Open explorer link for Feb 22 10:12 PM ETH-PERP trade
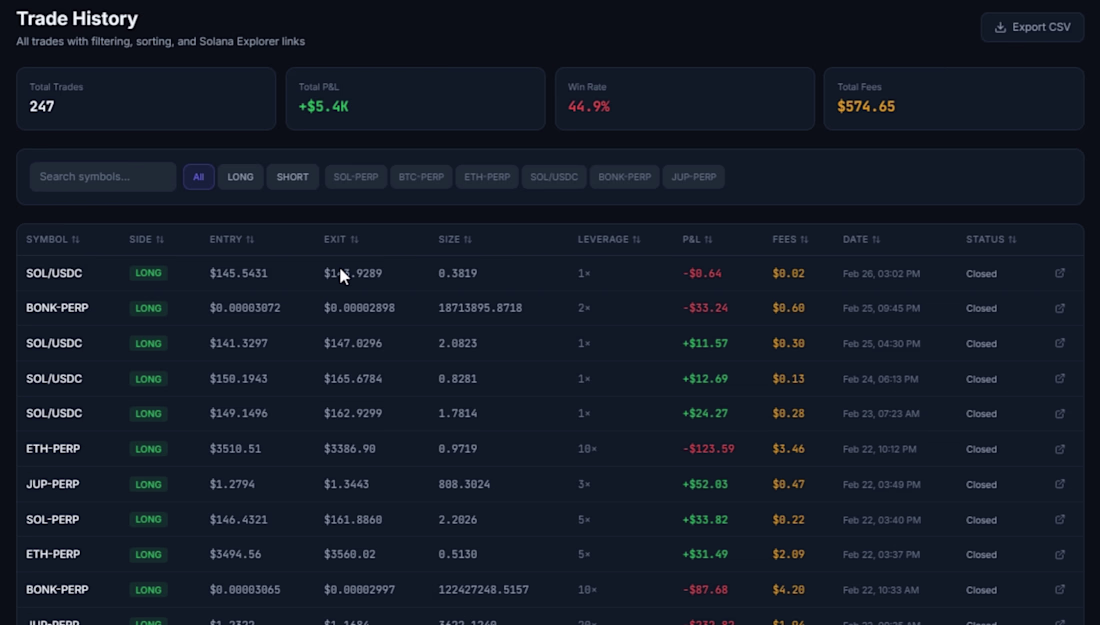Viewport: 1100px width, 625px height. (1060, 449)
